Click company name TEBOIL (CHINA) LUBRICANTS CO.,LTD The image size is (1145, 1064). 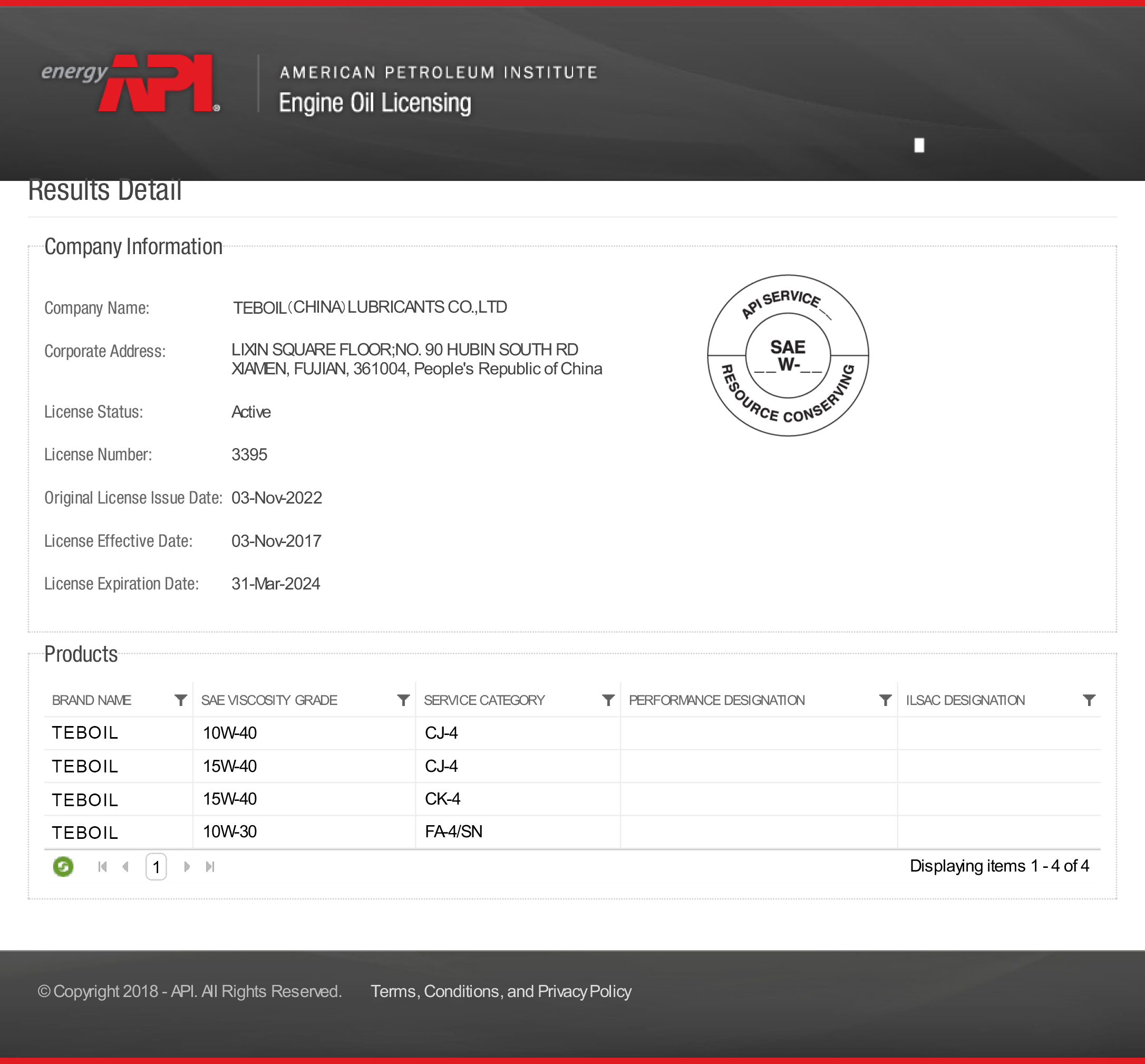click(370, 307)
